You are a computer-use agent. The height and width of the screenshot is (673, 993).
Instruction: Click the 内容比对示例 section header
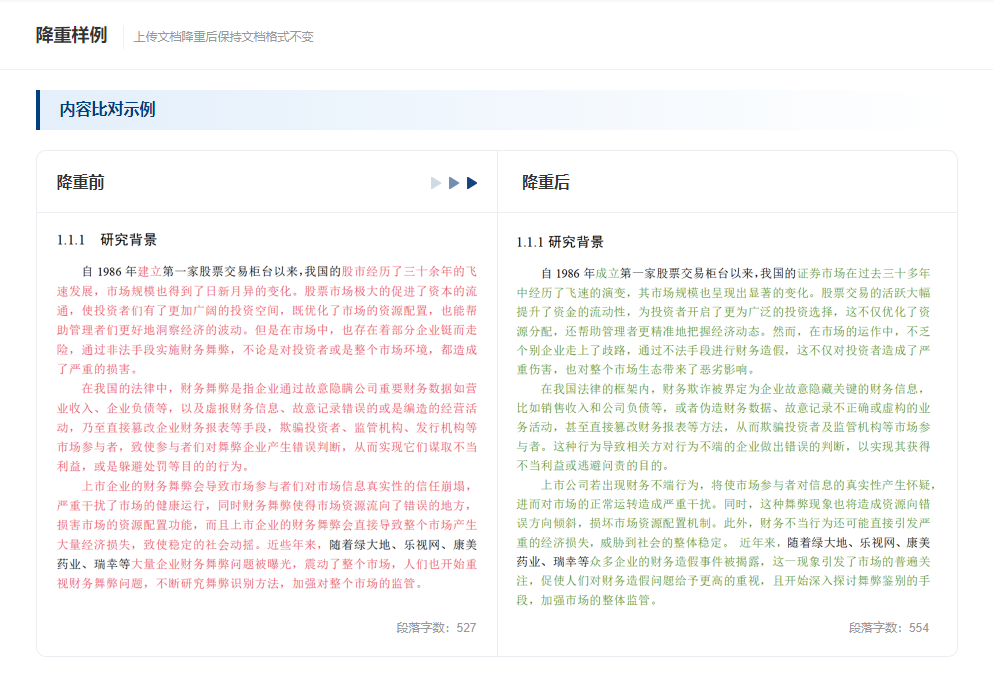[108, 110]
